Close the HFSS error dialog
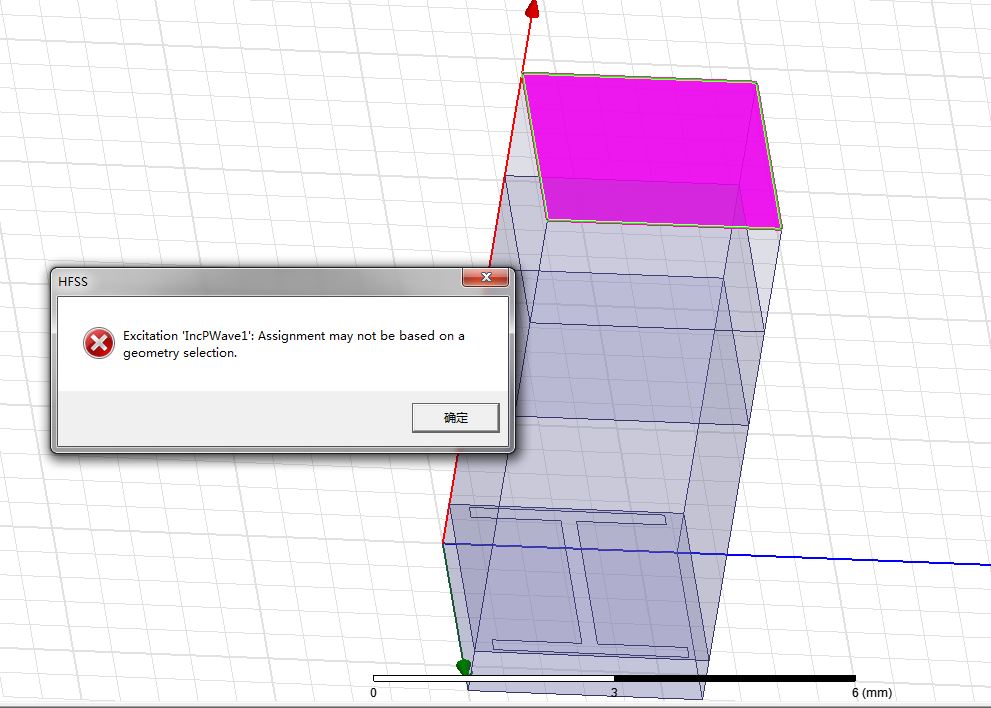Viewport: 991px width, 708px height. (x=485, y=278)
